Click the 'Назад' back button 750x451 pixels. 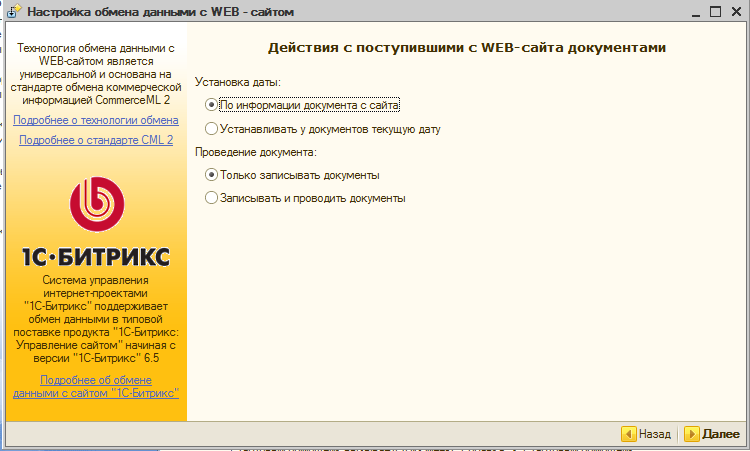click(646, 434)
